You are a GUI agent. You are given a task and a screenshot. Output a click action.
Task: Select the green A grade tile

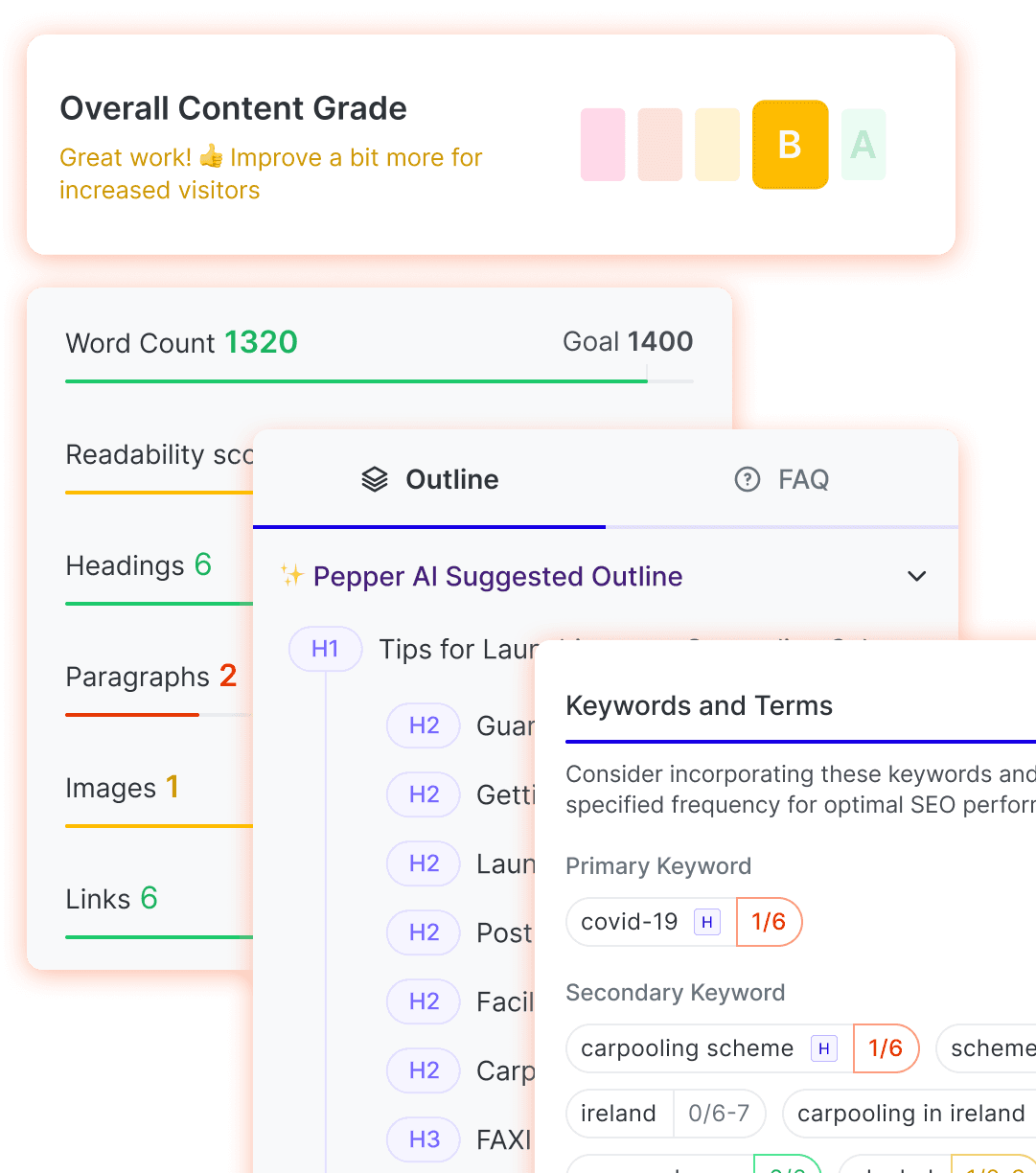(x=863, y=145)
